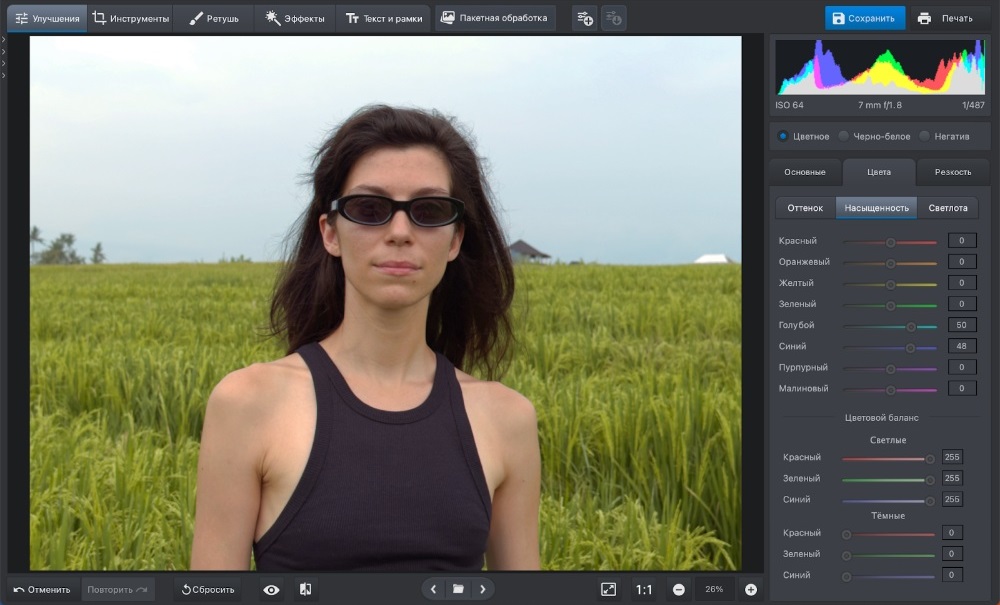1000x605 pixels.
Task: Click the Сохранить button
Action: (x=865, y=18)
